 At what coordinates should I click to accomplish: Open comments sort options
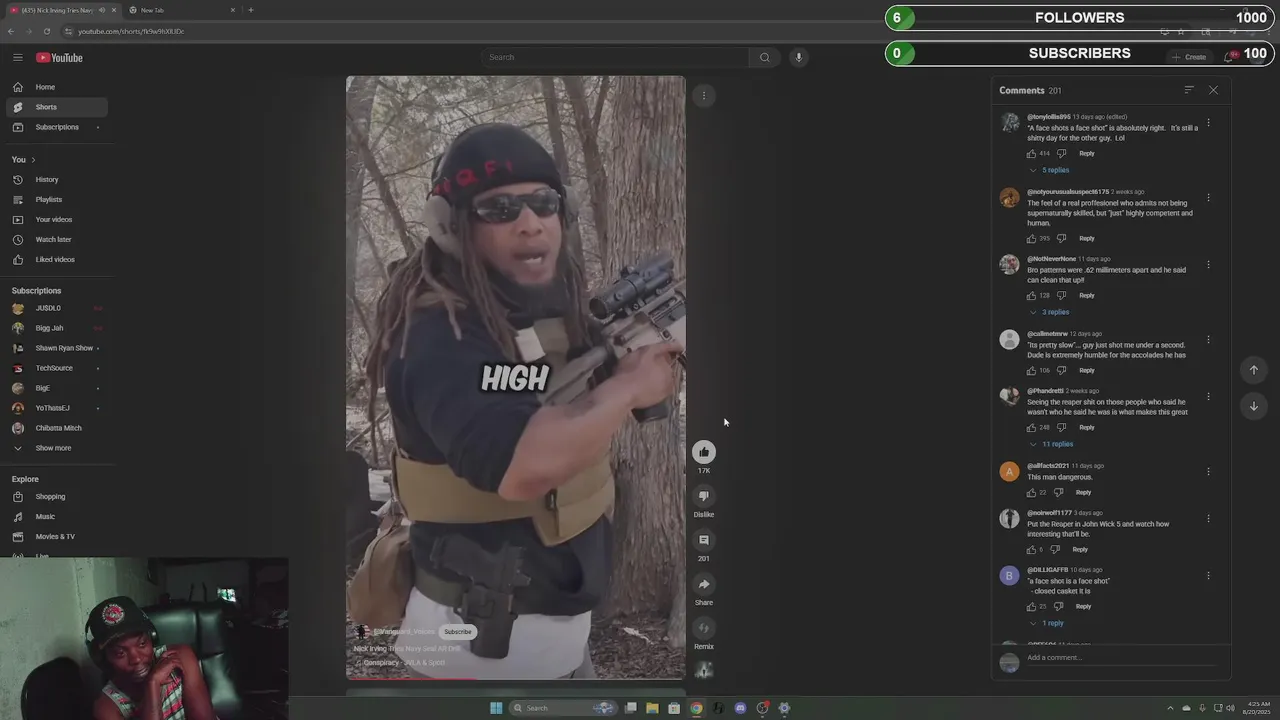(1189, 90)
